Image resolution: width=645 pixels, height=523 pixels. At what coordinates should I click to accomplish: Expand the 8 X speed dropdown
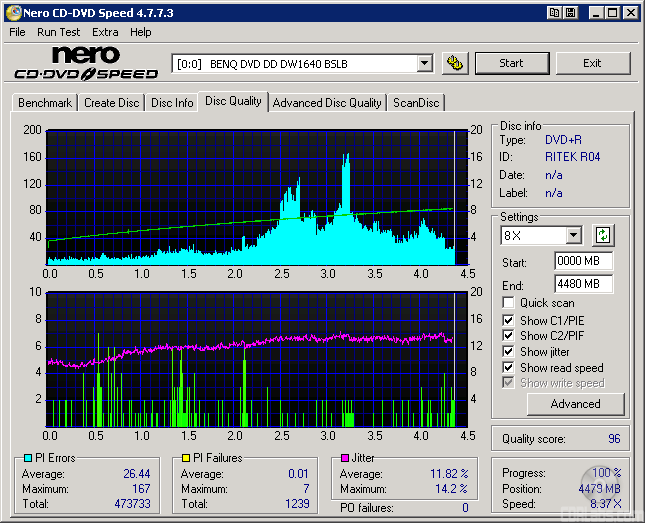573,236
